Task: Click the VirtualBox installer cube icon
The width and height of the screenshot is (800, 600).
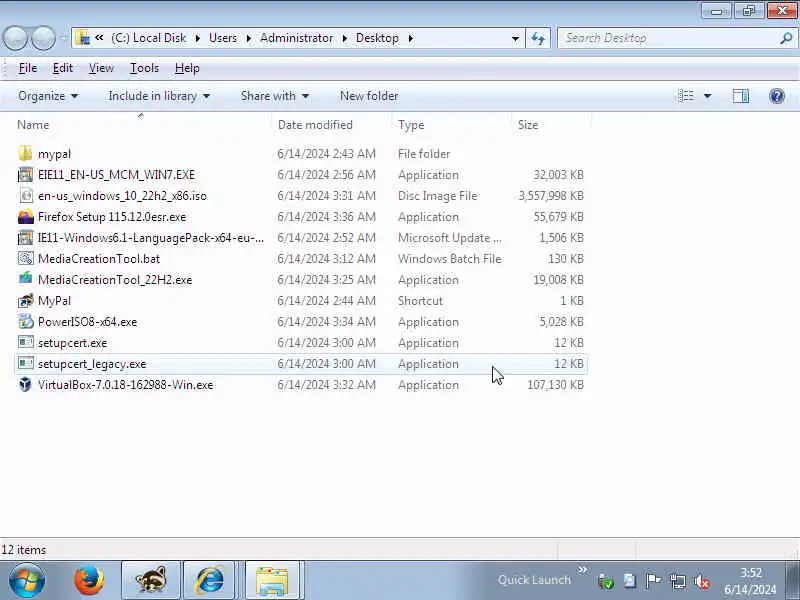Action: click(x=25, y=384)
